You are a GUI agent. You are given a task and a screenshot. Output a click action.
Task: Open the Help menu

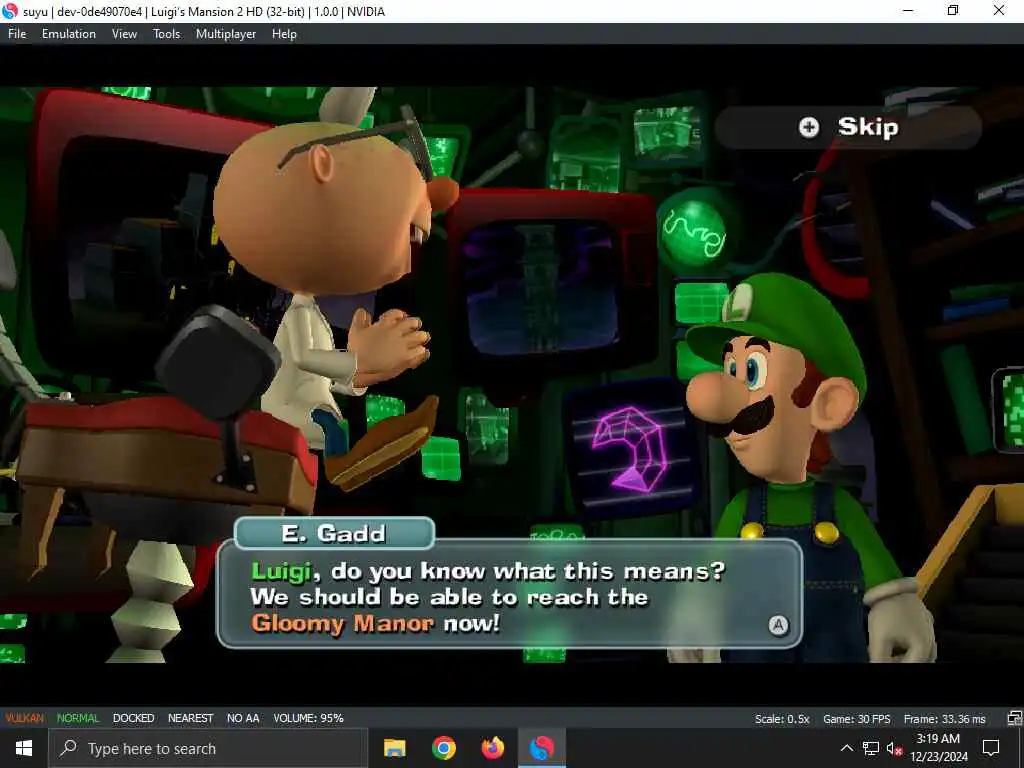click(x=284, y=34)
